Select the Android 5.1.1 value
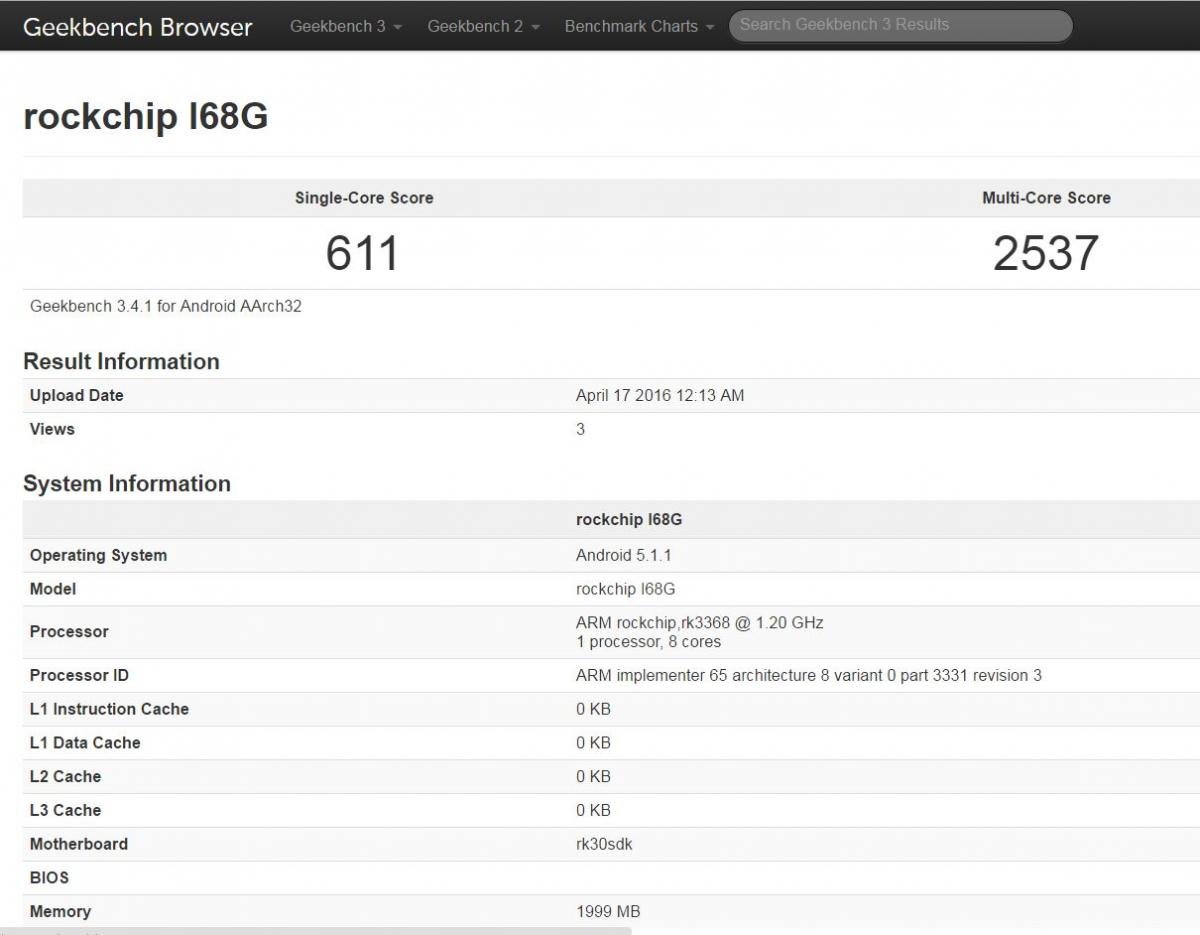 pyautogui.click(x=624, y=555)
